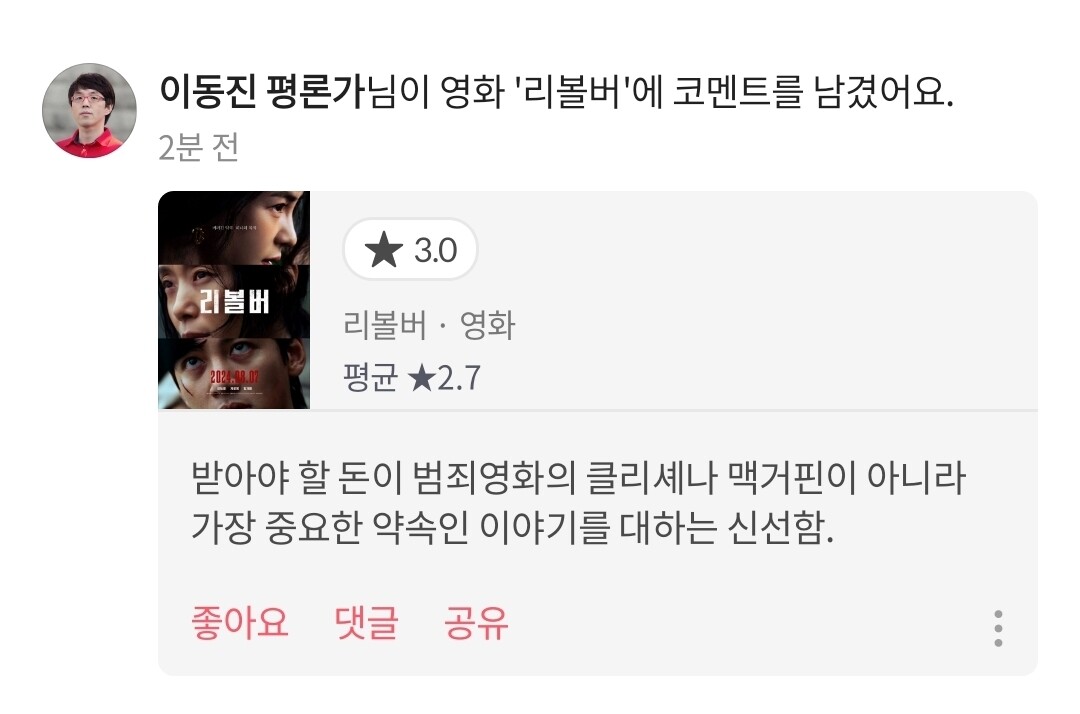
Task: Open the three-dot more options menu
Action: point(998,628)
